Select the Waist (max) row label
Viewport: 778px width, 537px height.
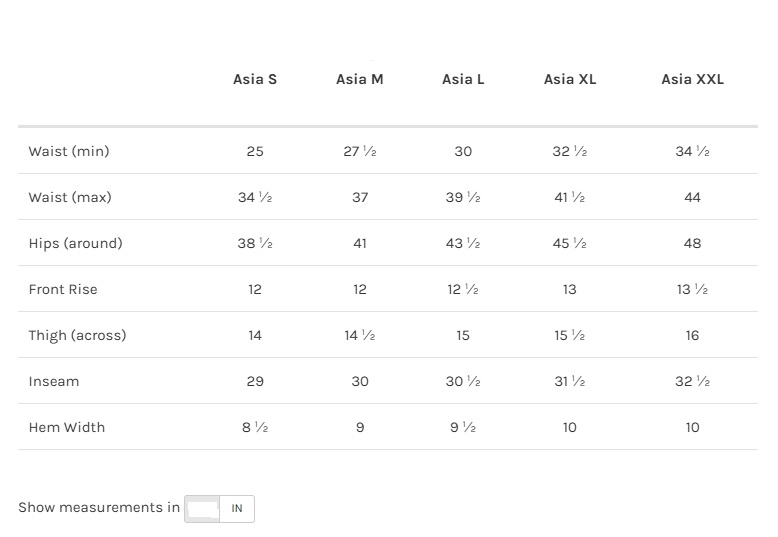click(x=70, y=197)
